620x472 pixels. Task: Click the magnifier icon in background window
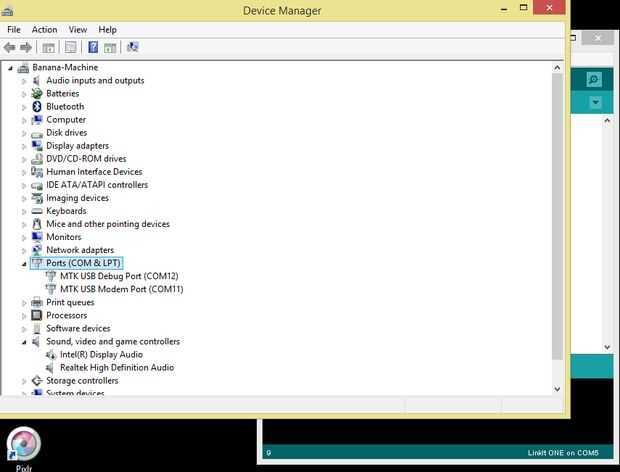pyautogui.click(x=594, y=79)
